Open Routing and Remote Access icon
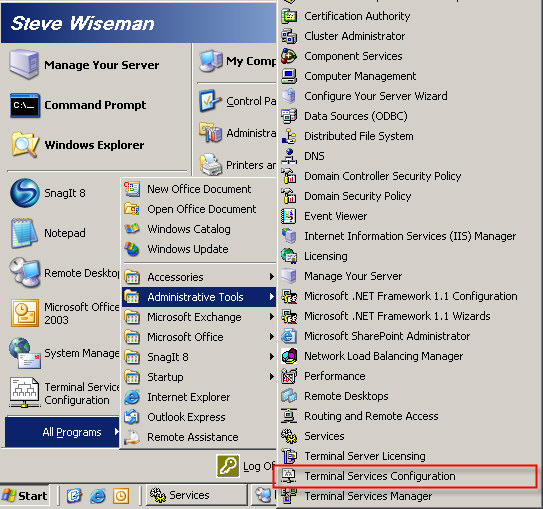This screenshot has width=543, height=509. pyautogui.click(x=289, y=416)
